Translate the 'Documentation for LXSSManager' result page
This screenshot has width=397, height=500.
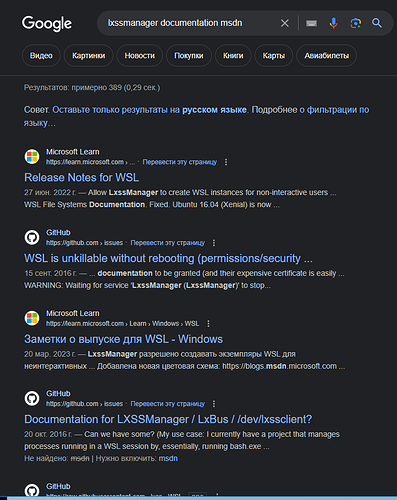click(x=168, y=404)
